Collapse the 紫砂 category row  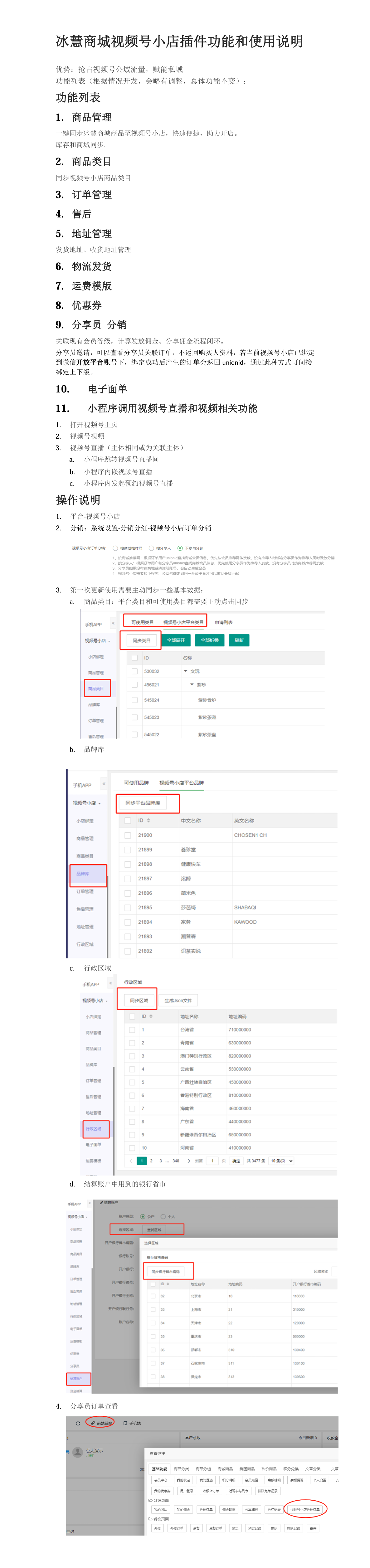click(192, 684)
